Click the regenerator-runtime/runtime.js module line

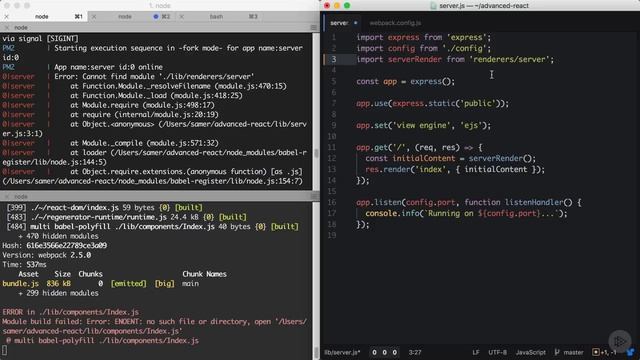click(127, 217)
